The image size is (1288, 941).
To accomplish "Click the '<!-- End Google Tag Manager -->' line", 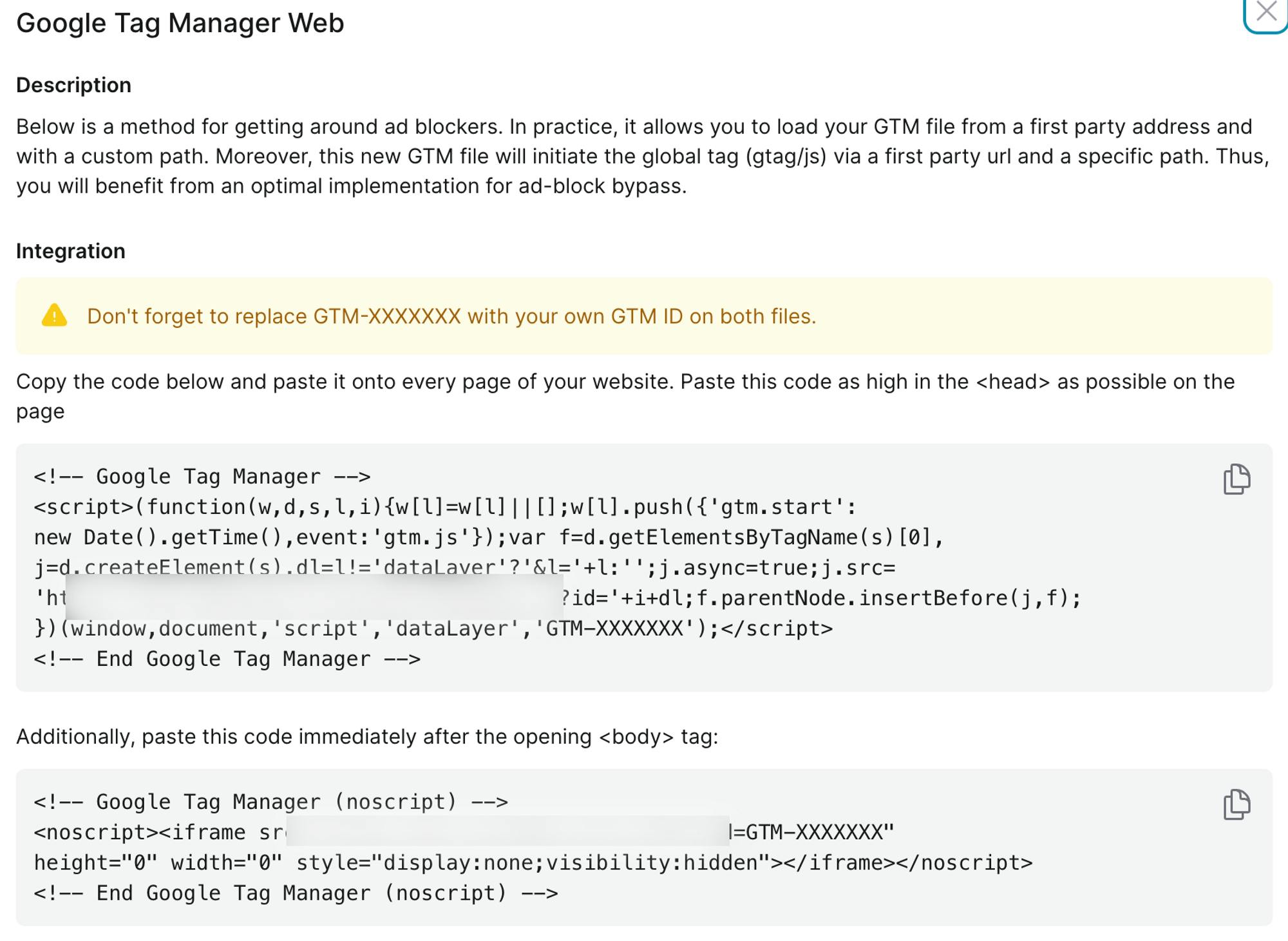I will 227,659.
